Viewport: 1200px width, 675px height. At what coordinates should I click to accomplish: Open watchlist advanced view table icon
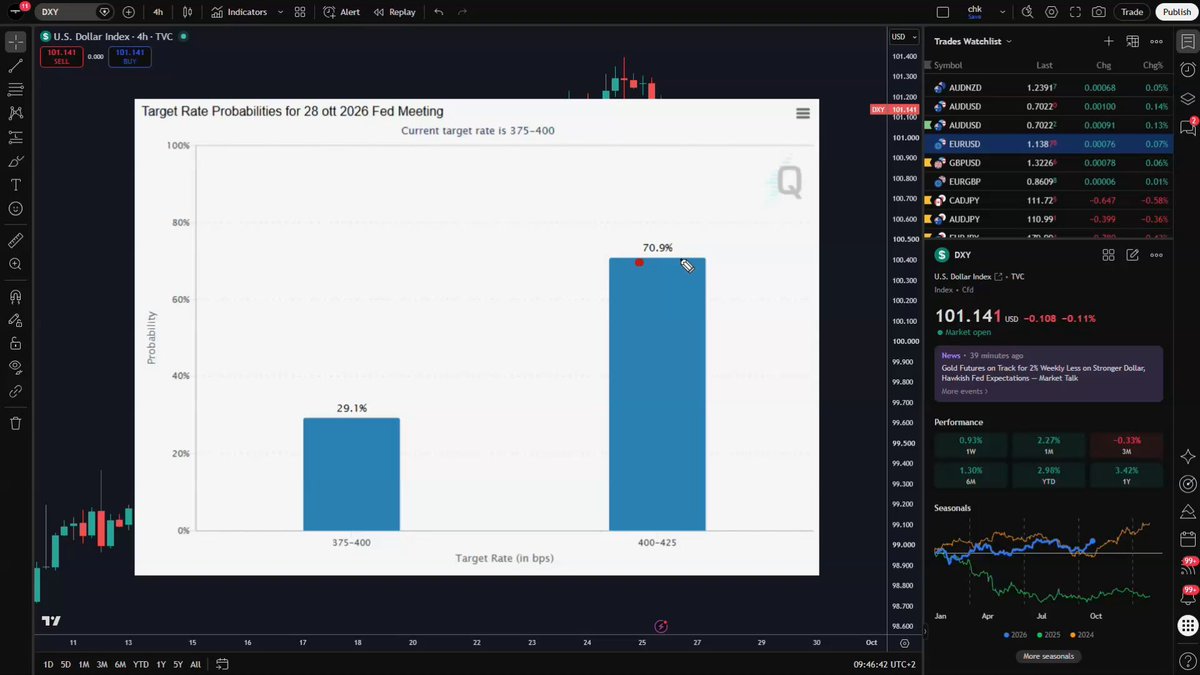click(x=1133, y=41)
